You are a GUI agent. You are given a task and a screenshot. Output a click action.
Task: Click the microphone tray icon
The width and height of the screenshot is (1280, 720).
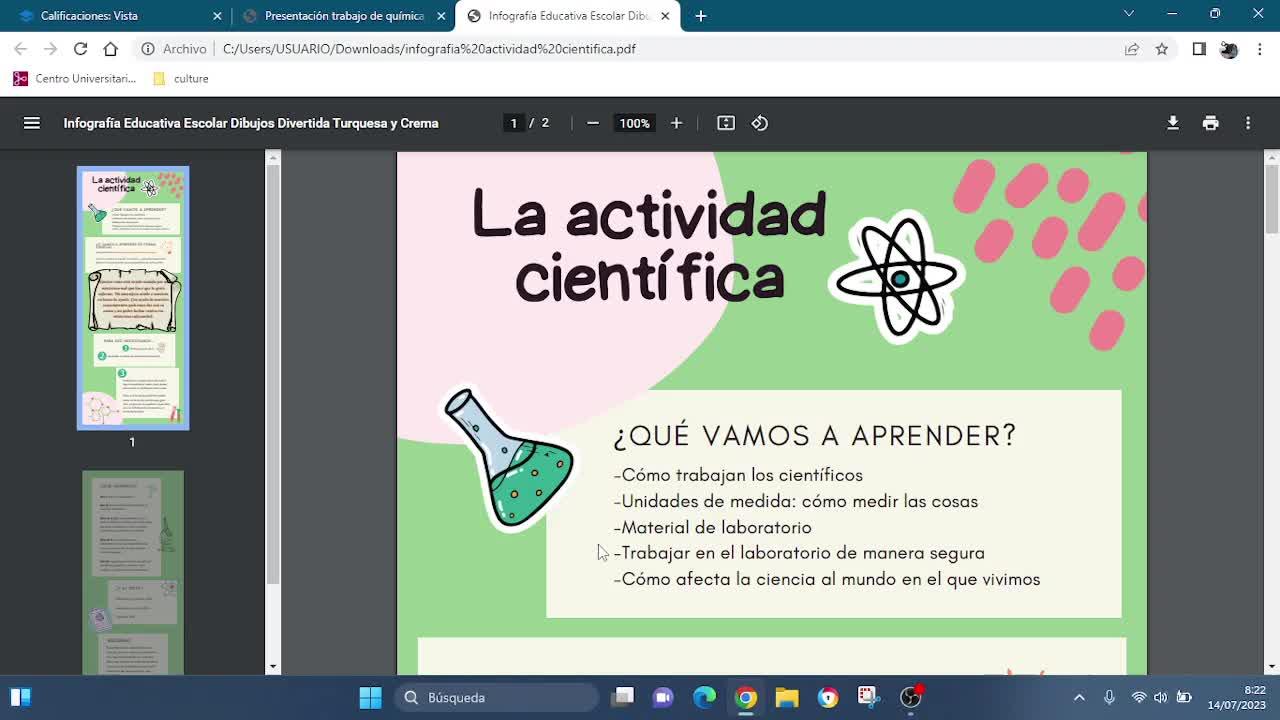pyautogui.click(x=1109, y=697)
